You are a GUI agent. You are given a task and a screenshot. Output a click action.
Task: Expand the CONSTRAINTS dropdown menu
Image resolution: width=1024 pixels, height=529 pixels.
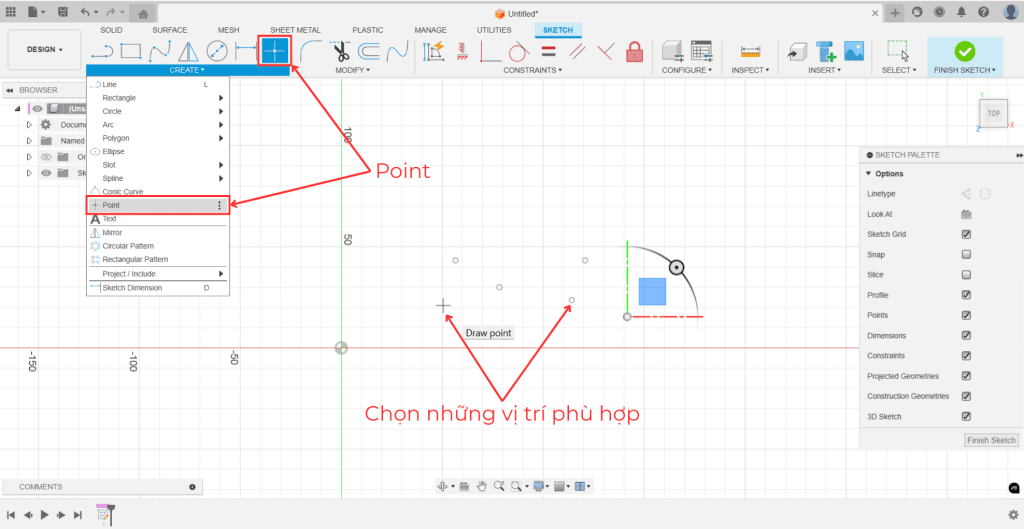tap(532, 70)
